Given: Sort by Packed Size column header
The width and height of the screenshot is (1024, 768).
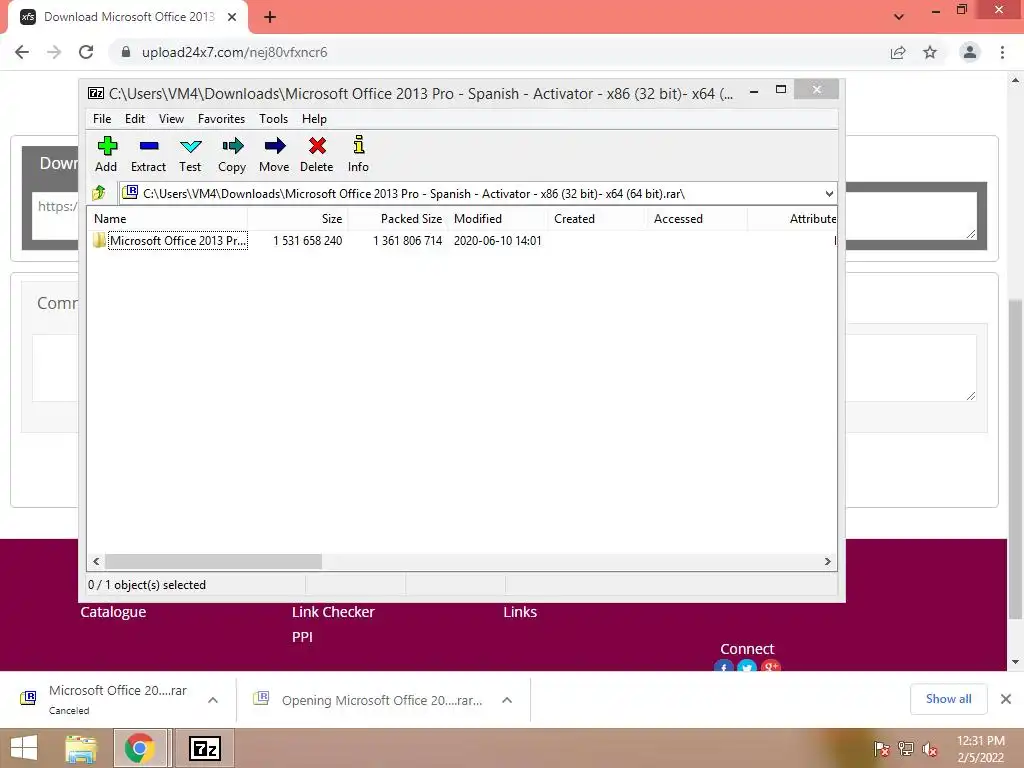Looking at the screenshot, I should click(398, 219).
